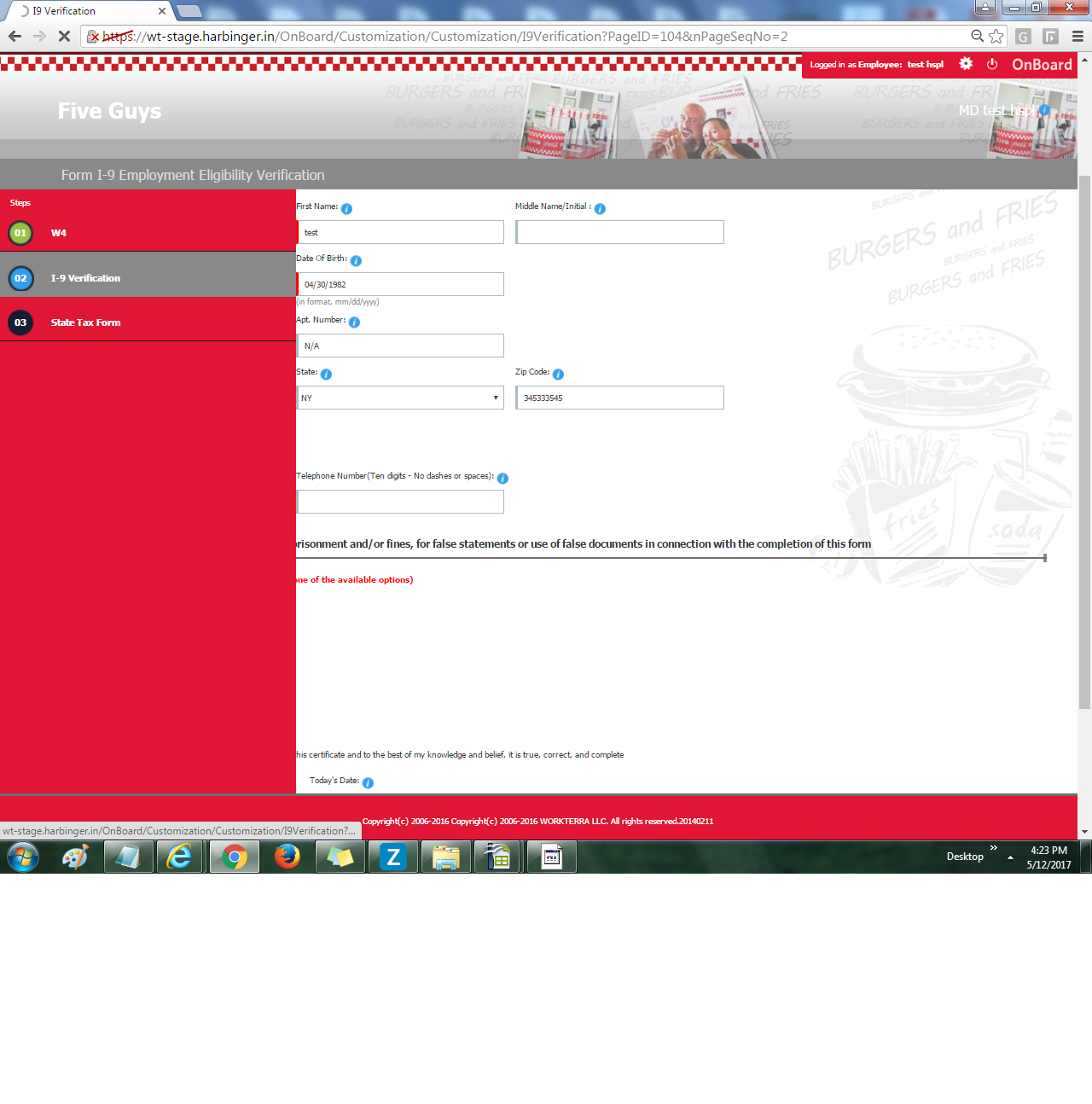Click the page vertical scrollbar thumb

1084,442
